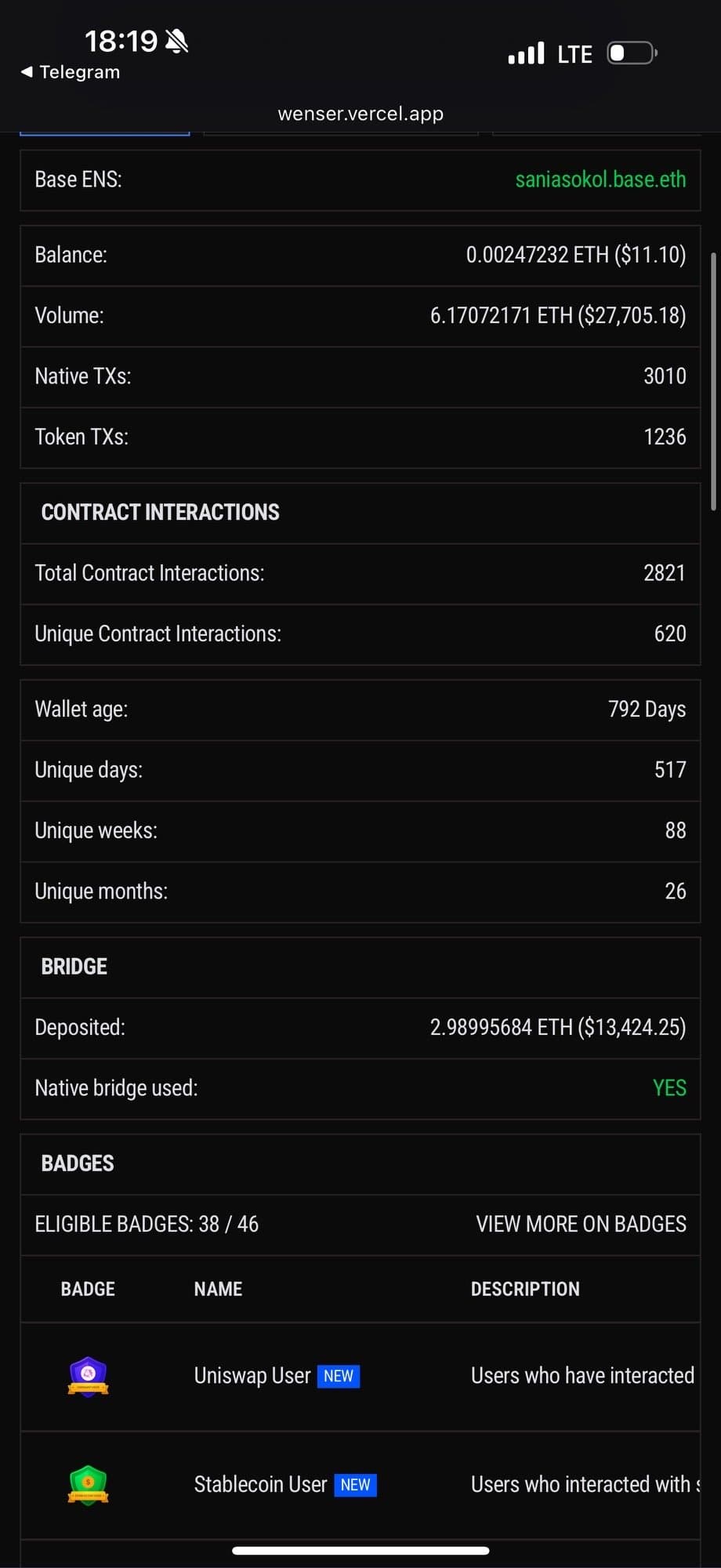Tap the cellular signal strength icon
This screenshot has width=721, height=1568.
pyautogui.click(x=525, y=53)
